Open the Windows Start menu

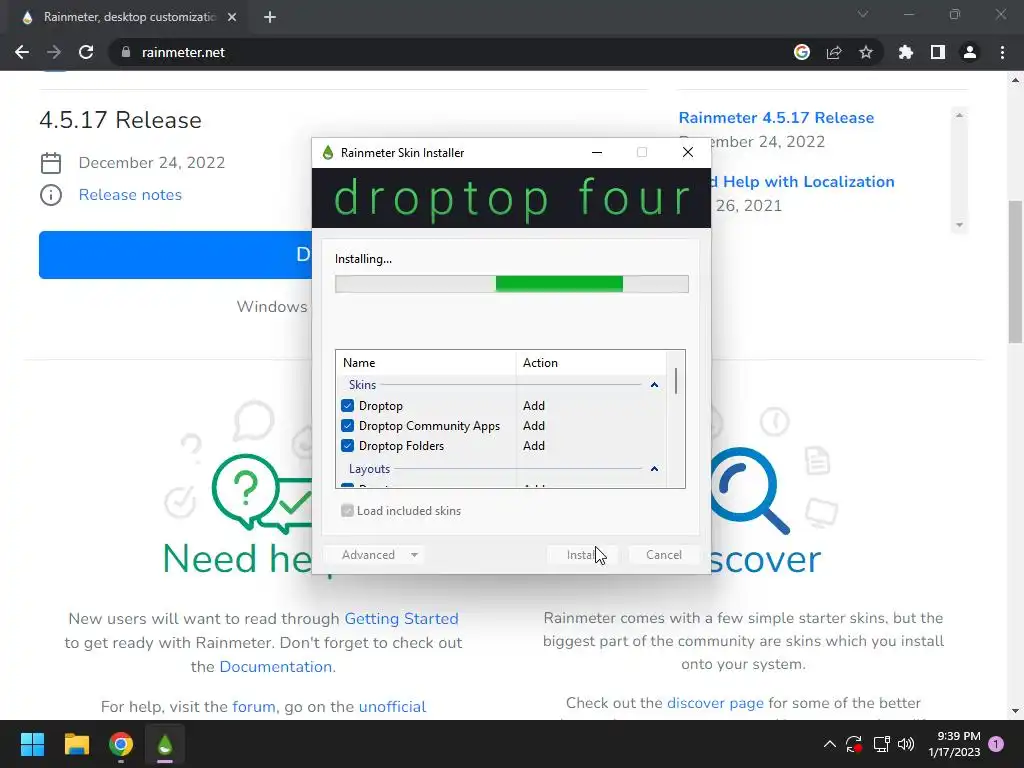[32, 744]
